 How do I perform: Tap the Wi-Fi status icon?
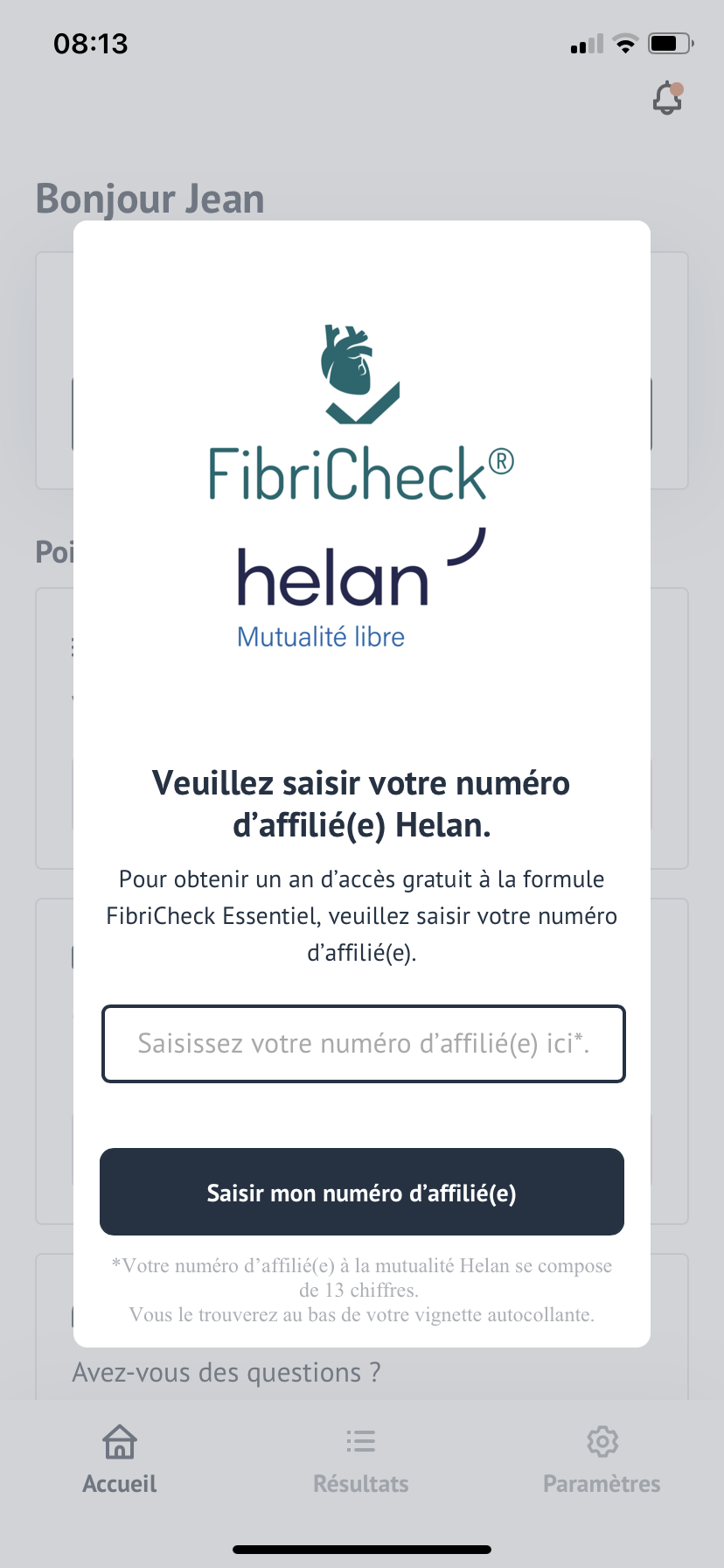(x=625, y=44)
